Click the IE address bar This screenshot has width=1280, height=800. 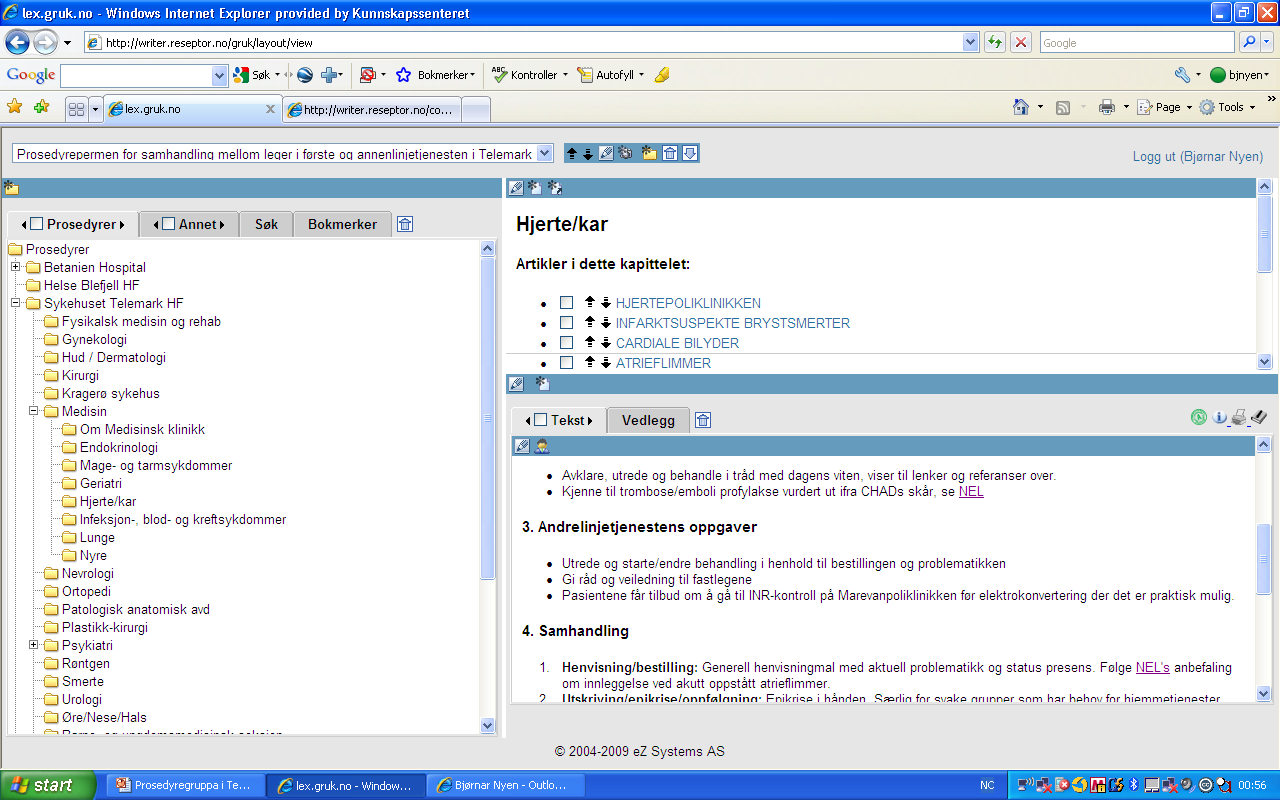(x=523, y=42)
